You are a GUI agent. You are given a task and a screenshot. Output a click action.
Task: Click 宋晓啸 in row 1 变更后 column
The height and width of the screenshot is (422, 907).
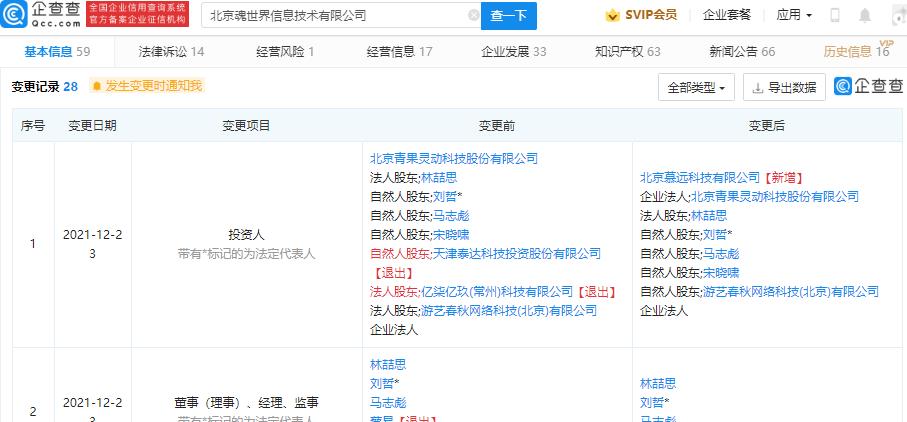point(721,272)
